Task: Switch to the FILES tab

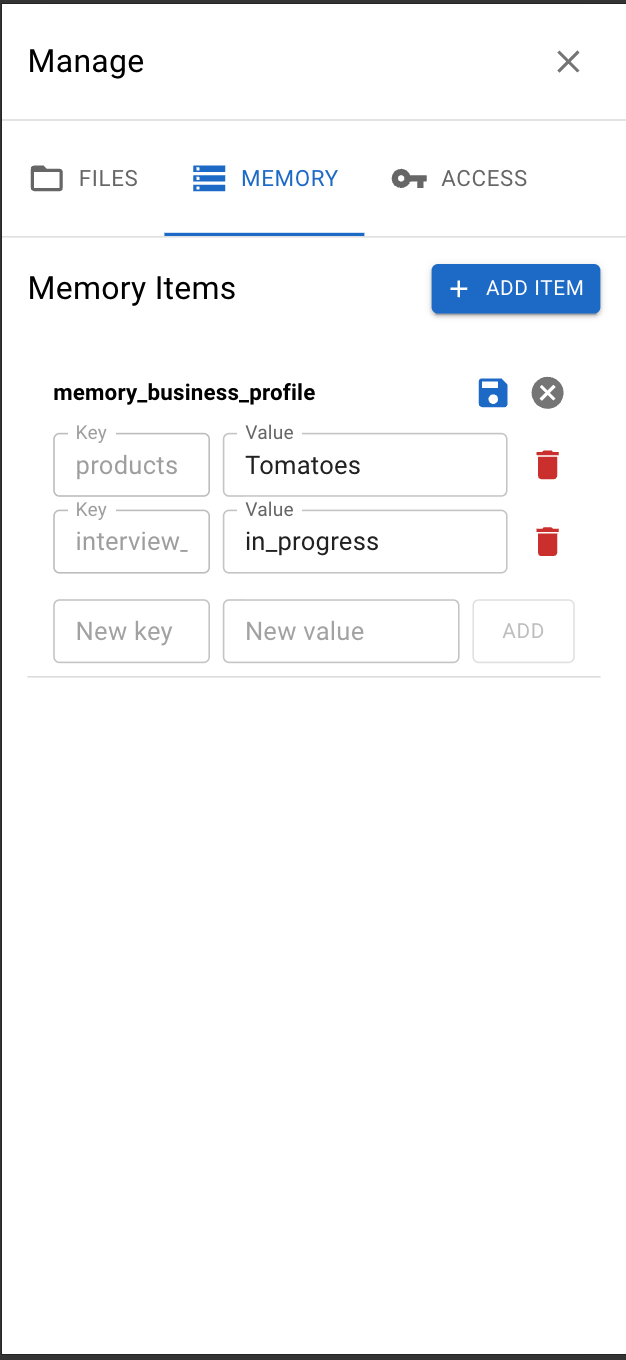Action: [84, 178]
